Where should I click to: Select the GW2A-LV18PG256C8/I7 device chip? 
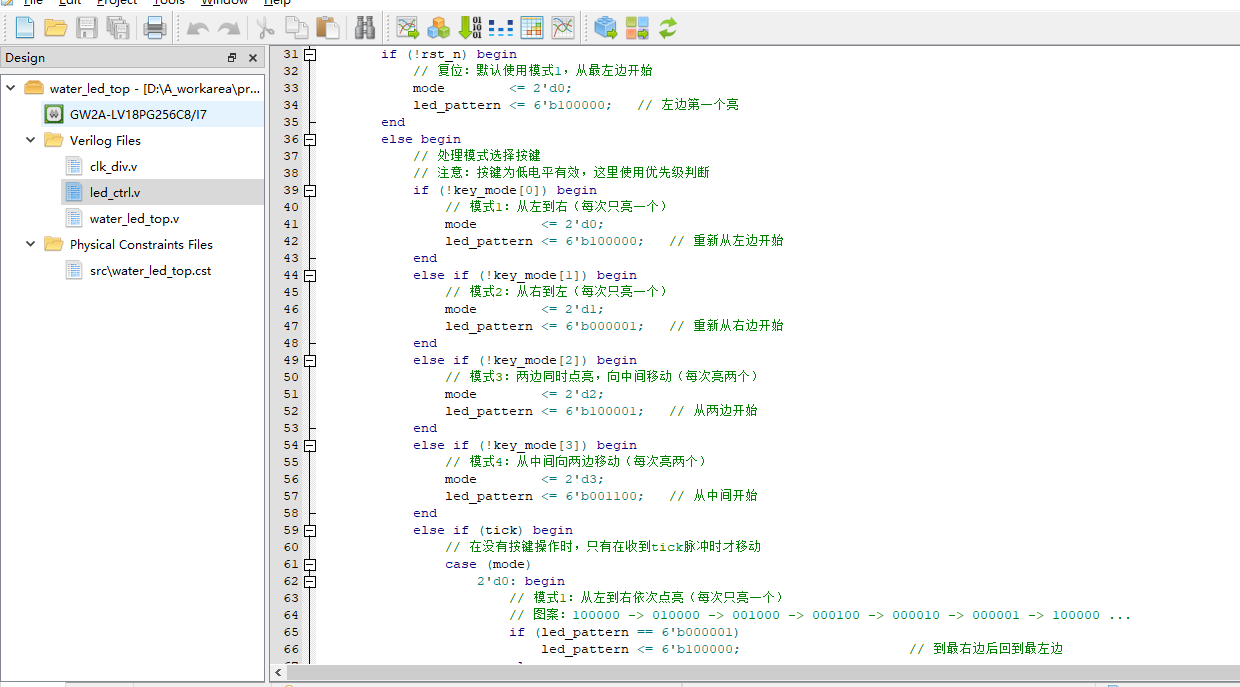(x=138, y=114)
